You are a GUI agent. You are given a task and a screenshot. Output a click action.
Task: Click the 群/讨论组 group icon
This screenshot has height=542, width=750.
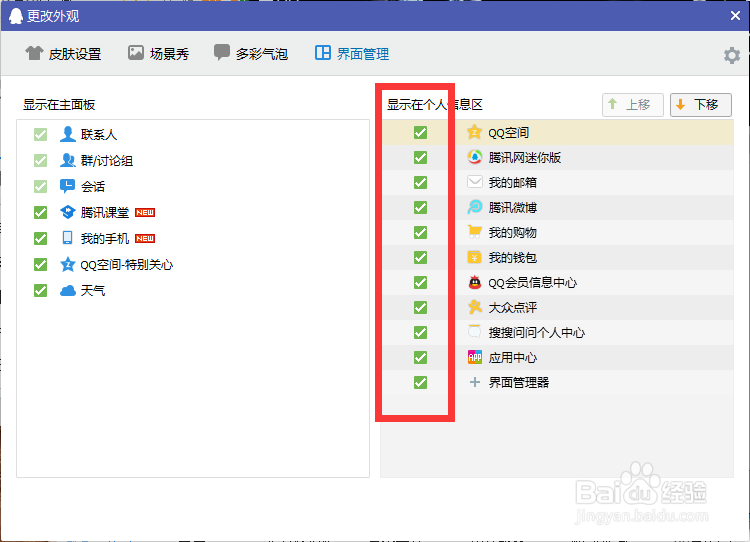tap(67, 160)
